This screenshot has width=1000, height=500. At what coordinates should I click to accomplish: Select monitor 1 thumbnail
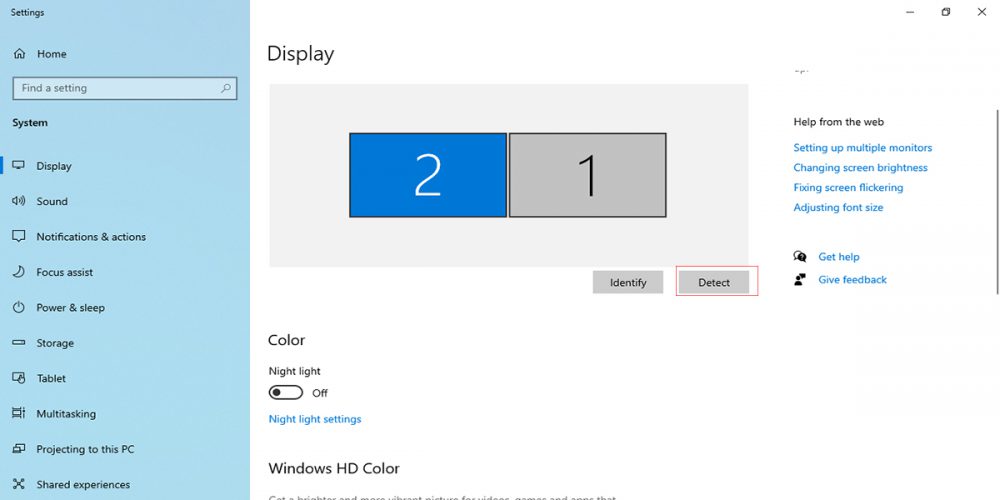(587, 175)
